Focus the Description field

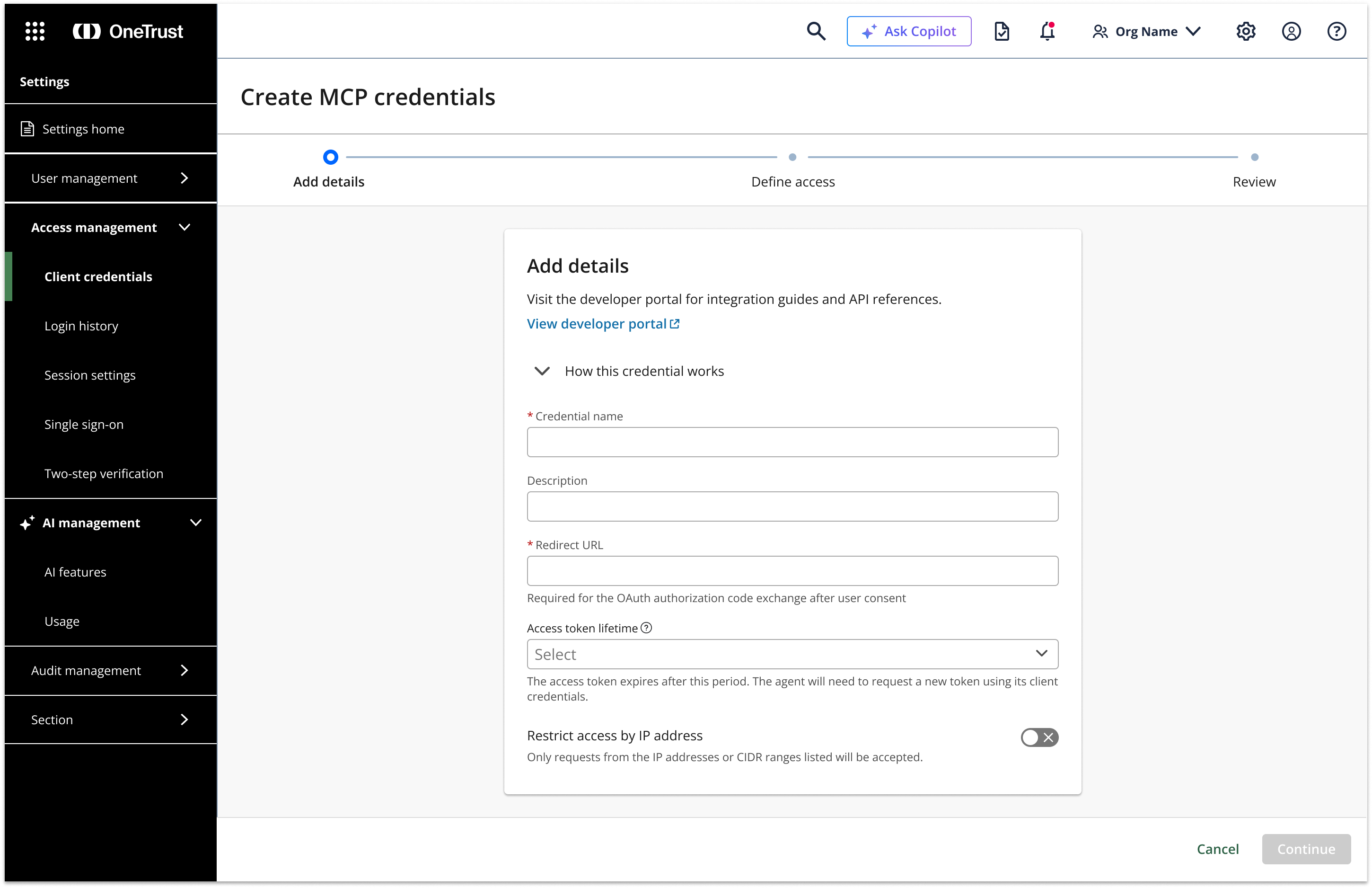click(792, 507)
